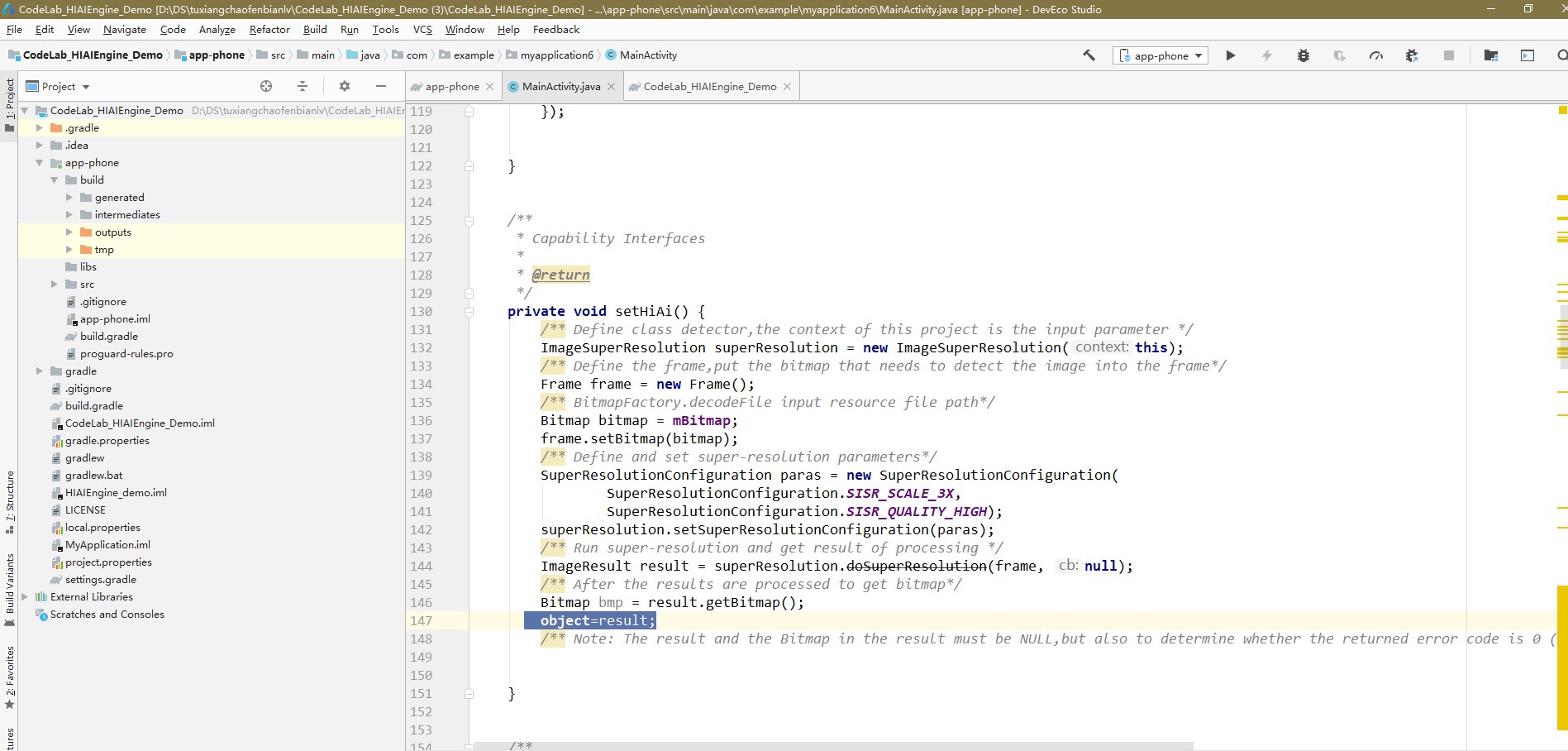Open the Navigate menu
This screenshot has width=1568, height=751.
125,29
